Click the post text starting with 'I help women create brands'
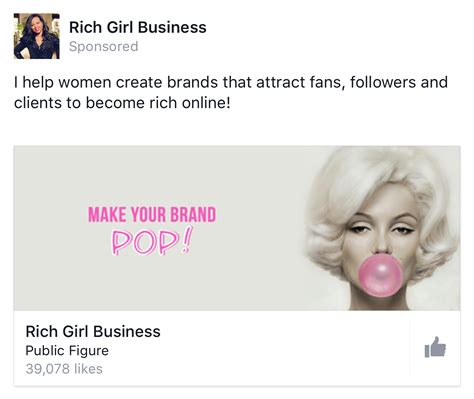This screenshot has height=399, width=474. [231, 92]
